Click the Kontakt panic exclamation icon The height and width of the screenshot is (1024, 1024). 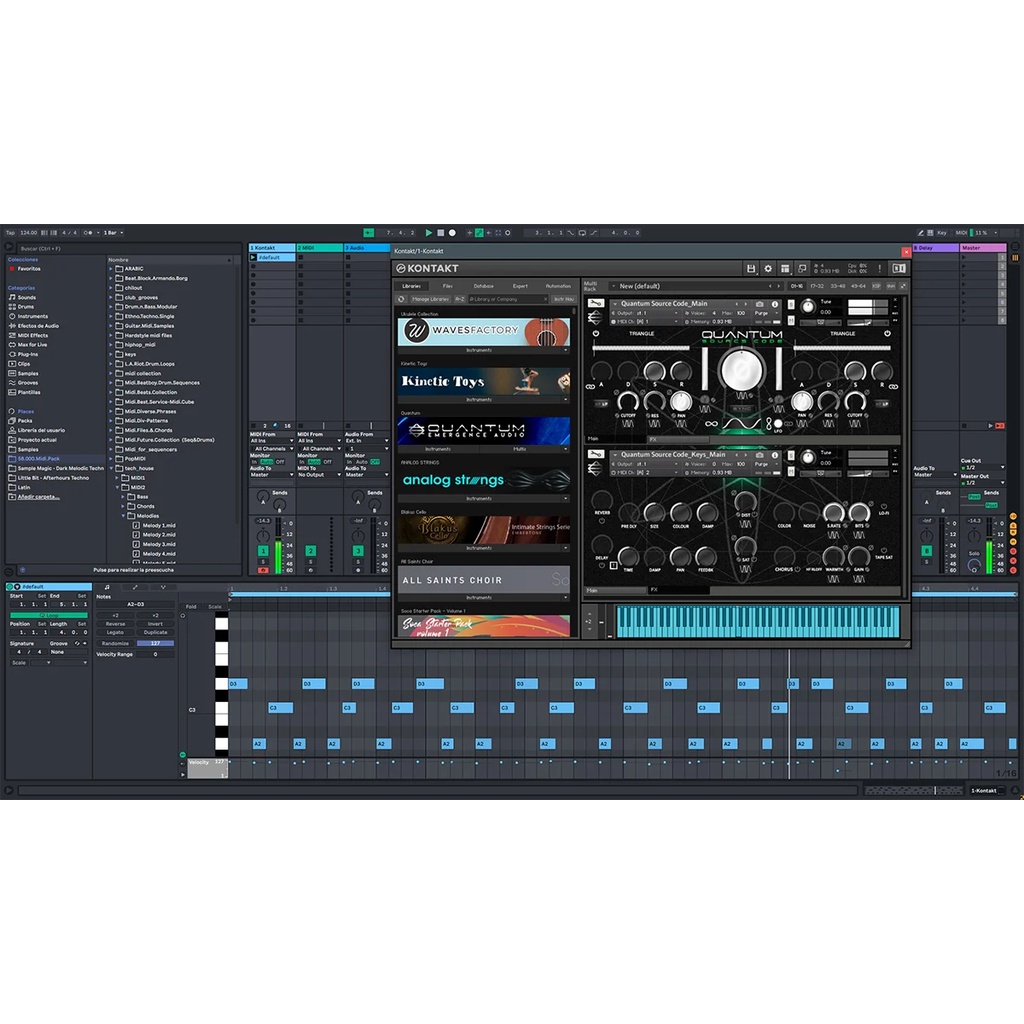pos(880,268)
